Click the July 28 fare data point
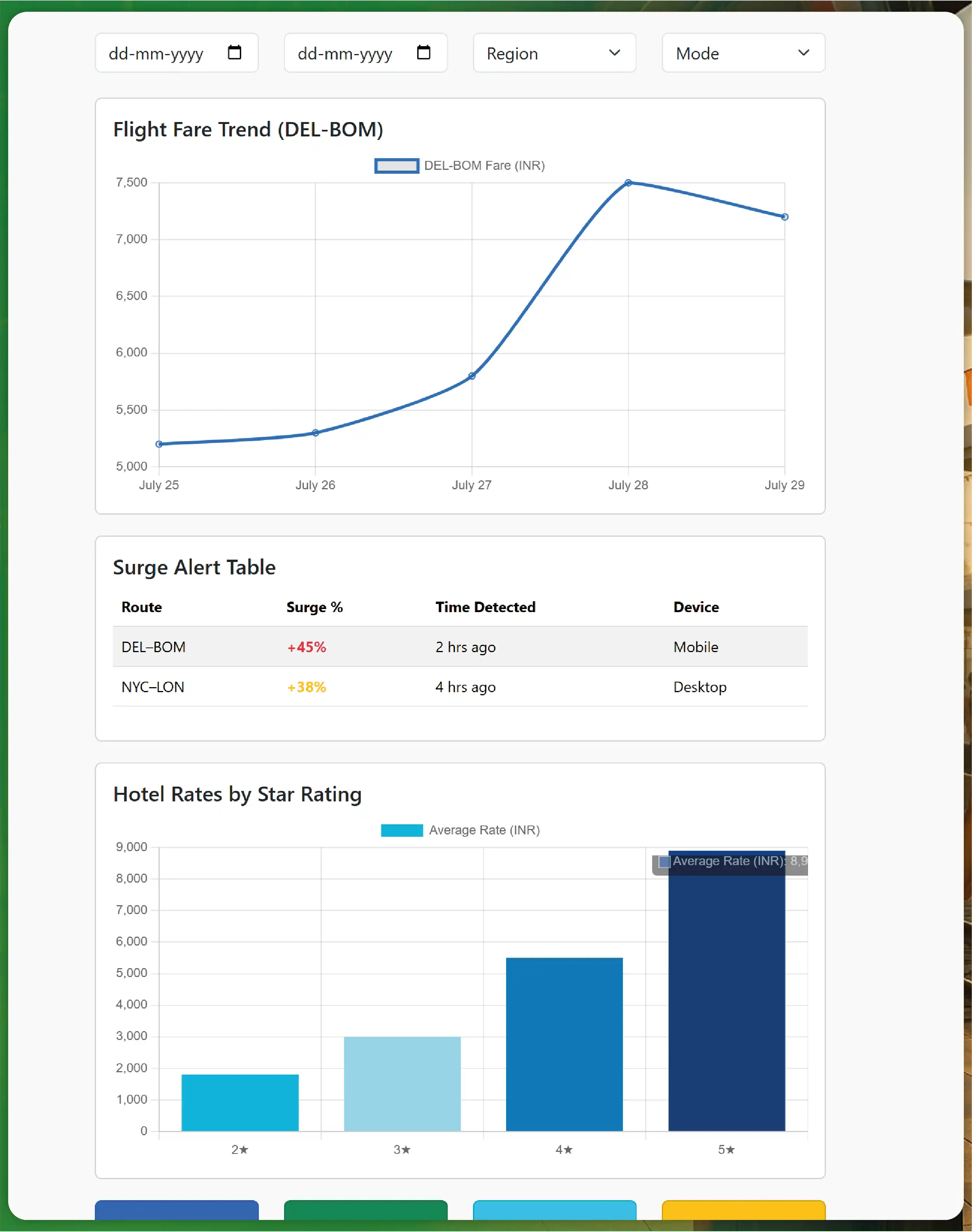 [x=628, y=183]
